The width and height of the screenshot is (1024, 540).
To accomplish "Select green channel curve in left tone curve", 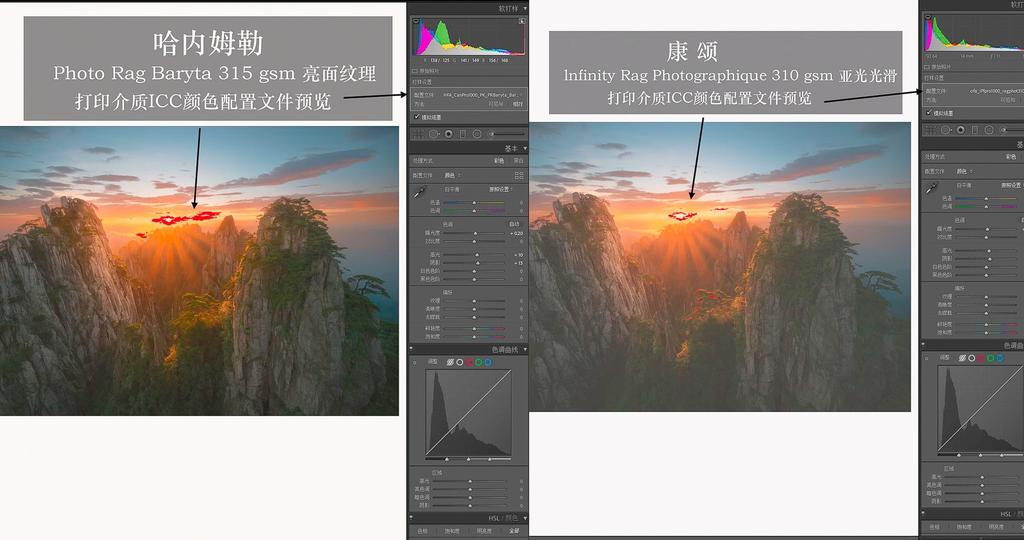I will (479, 362).
